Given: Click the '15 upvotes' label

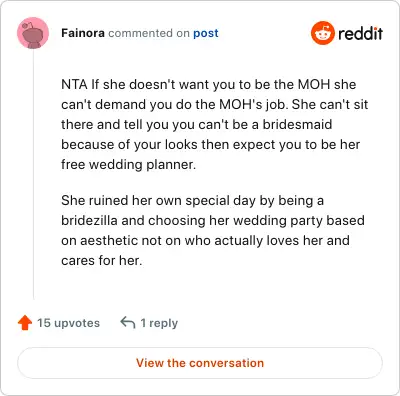Looking at the screenshot, I should 68,323.
